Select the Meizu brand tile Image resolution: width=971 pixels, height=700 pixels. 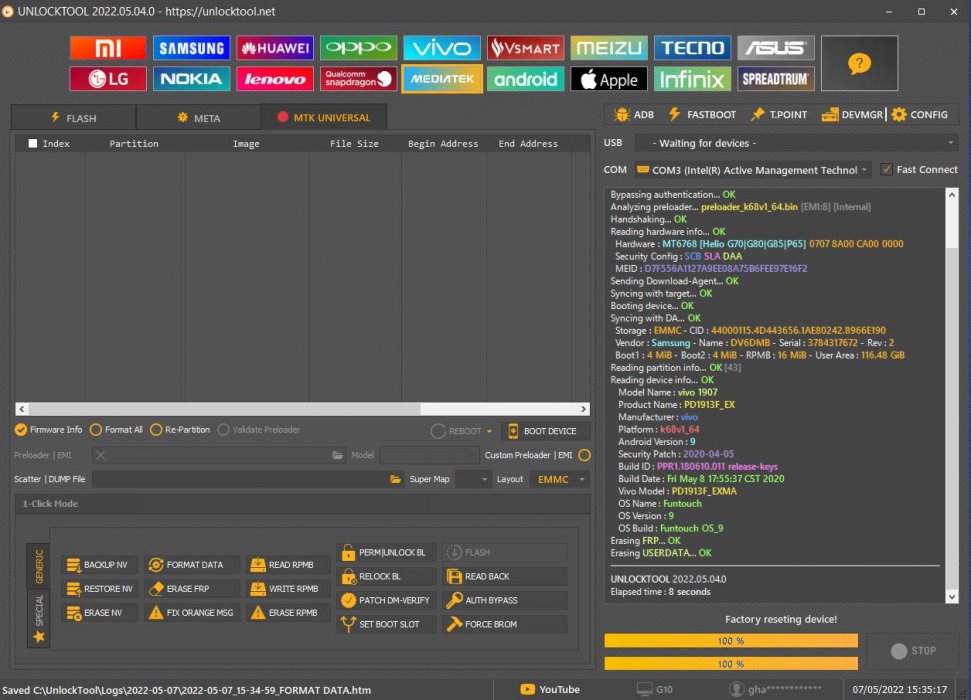click(609, 48)
